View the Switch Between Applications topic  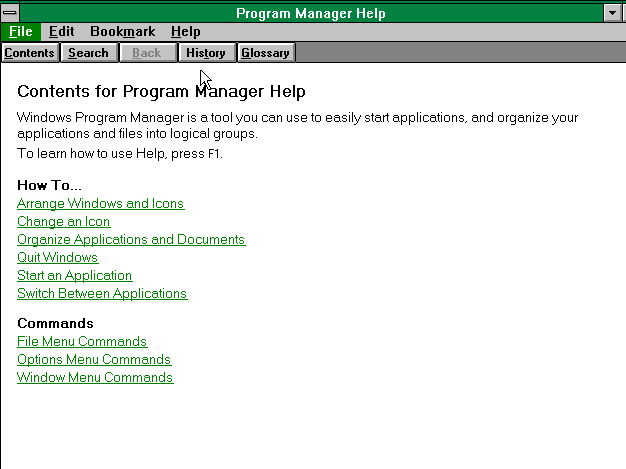click(101, 294)
